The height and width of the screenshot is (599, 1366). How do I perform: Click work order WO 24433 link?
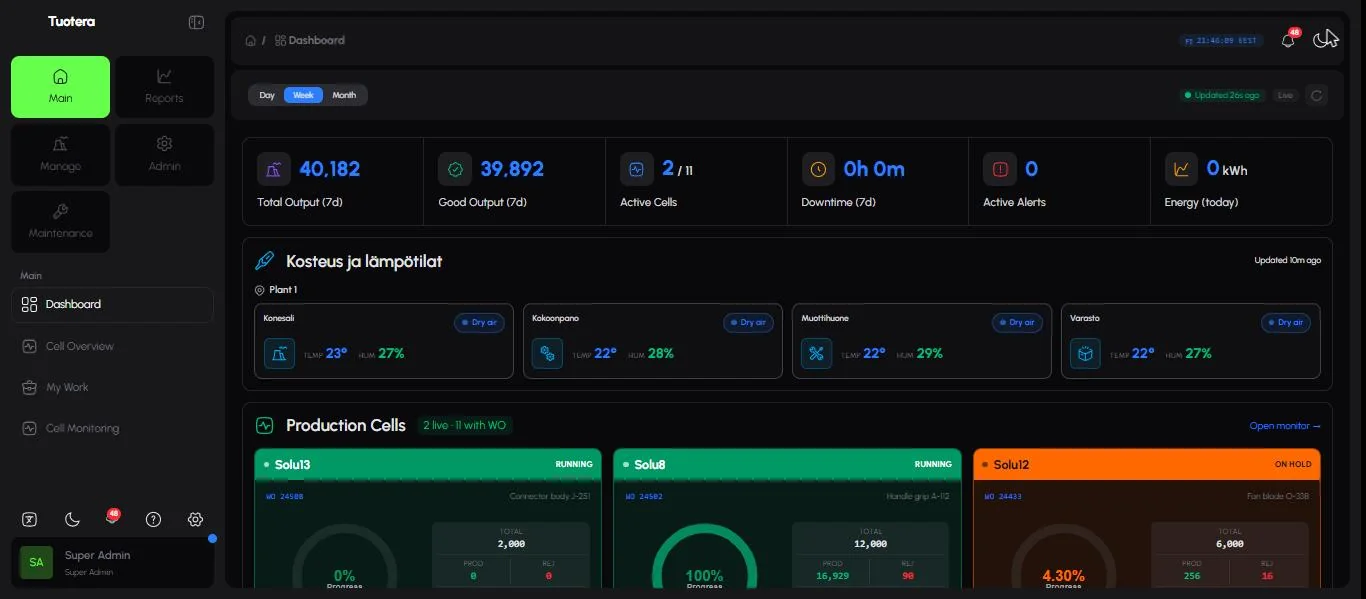1003,496
